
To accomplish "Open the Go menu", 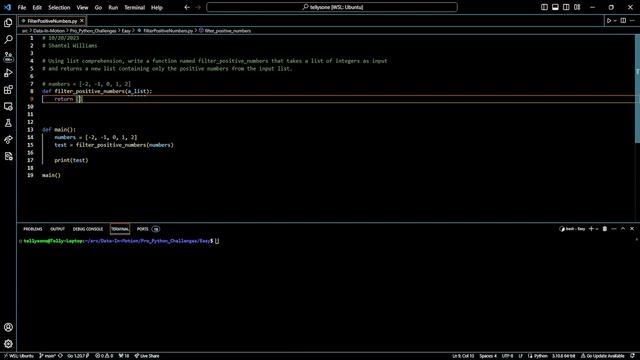I will (x=98, y=7).
